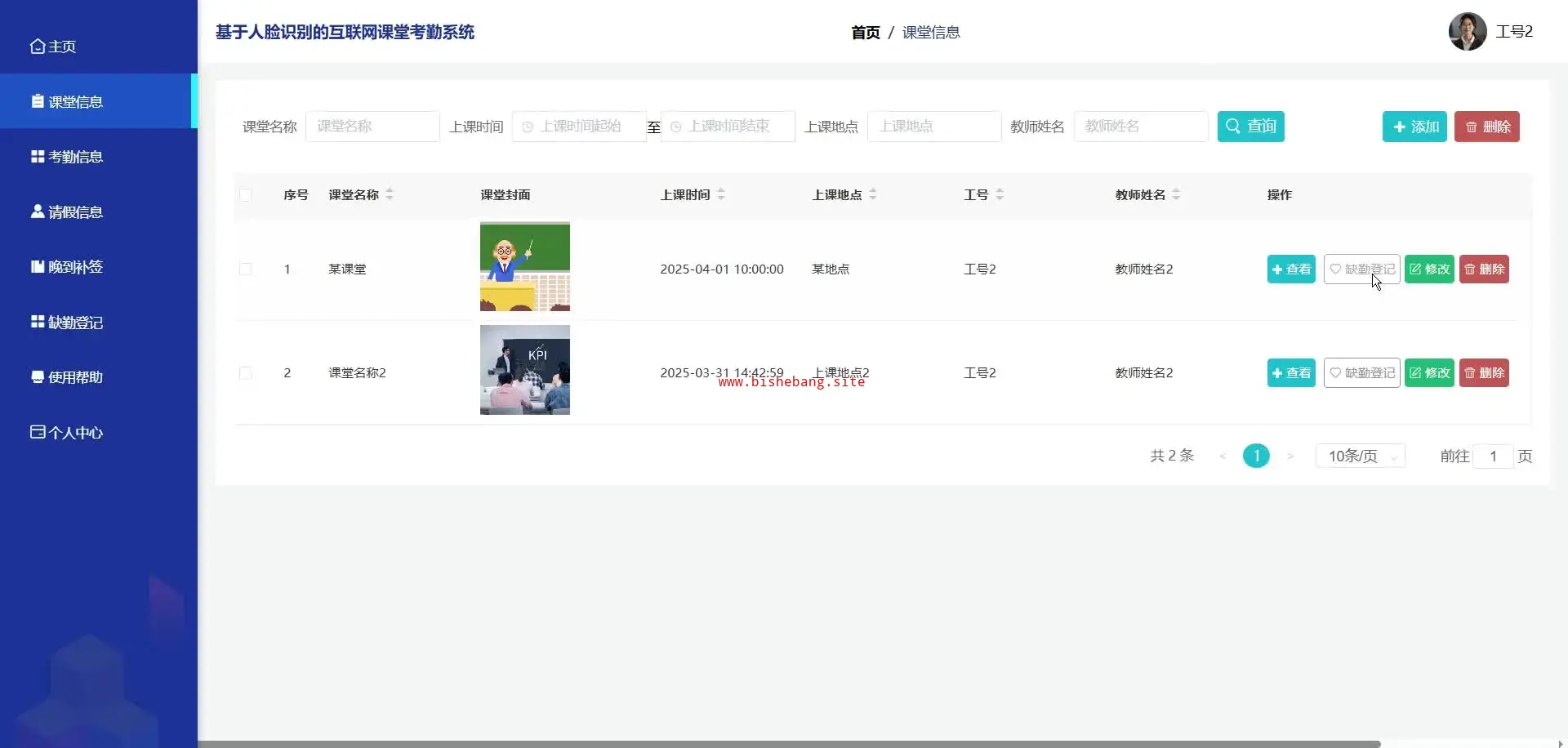Click 查看 for the 某课堂 row
Image resolution: width=1568 pixels, height=748 pixels.
(x=1291, y=269)
